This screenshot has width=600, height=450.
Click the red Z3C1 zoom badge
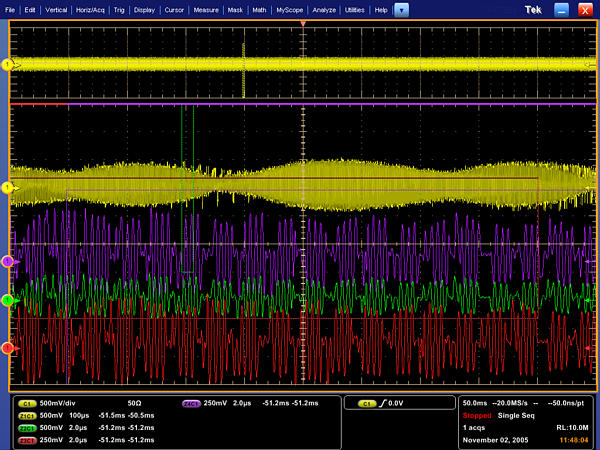(27, 439)
